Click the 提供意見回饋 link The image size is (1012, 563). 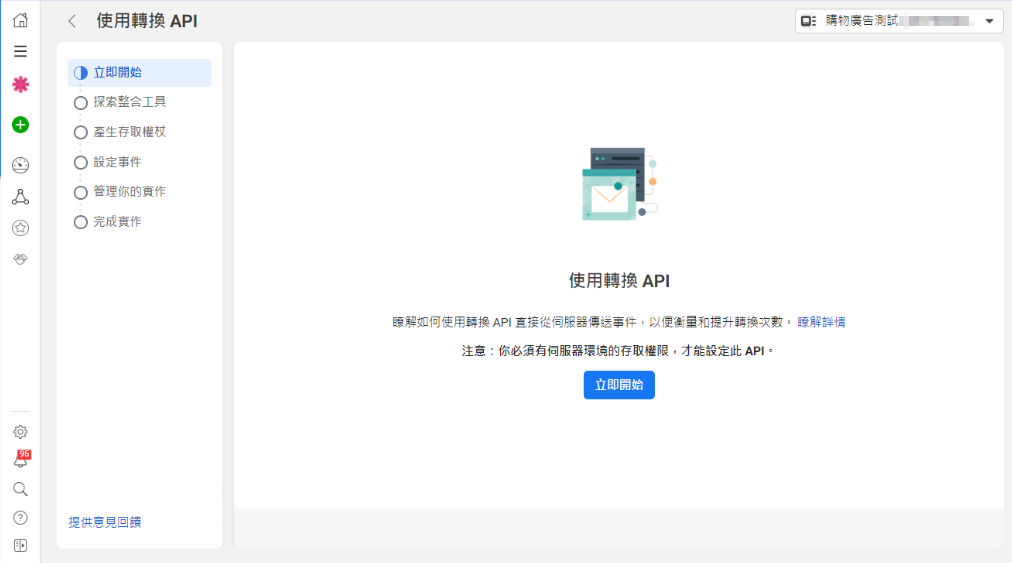[x=105, y=522]
